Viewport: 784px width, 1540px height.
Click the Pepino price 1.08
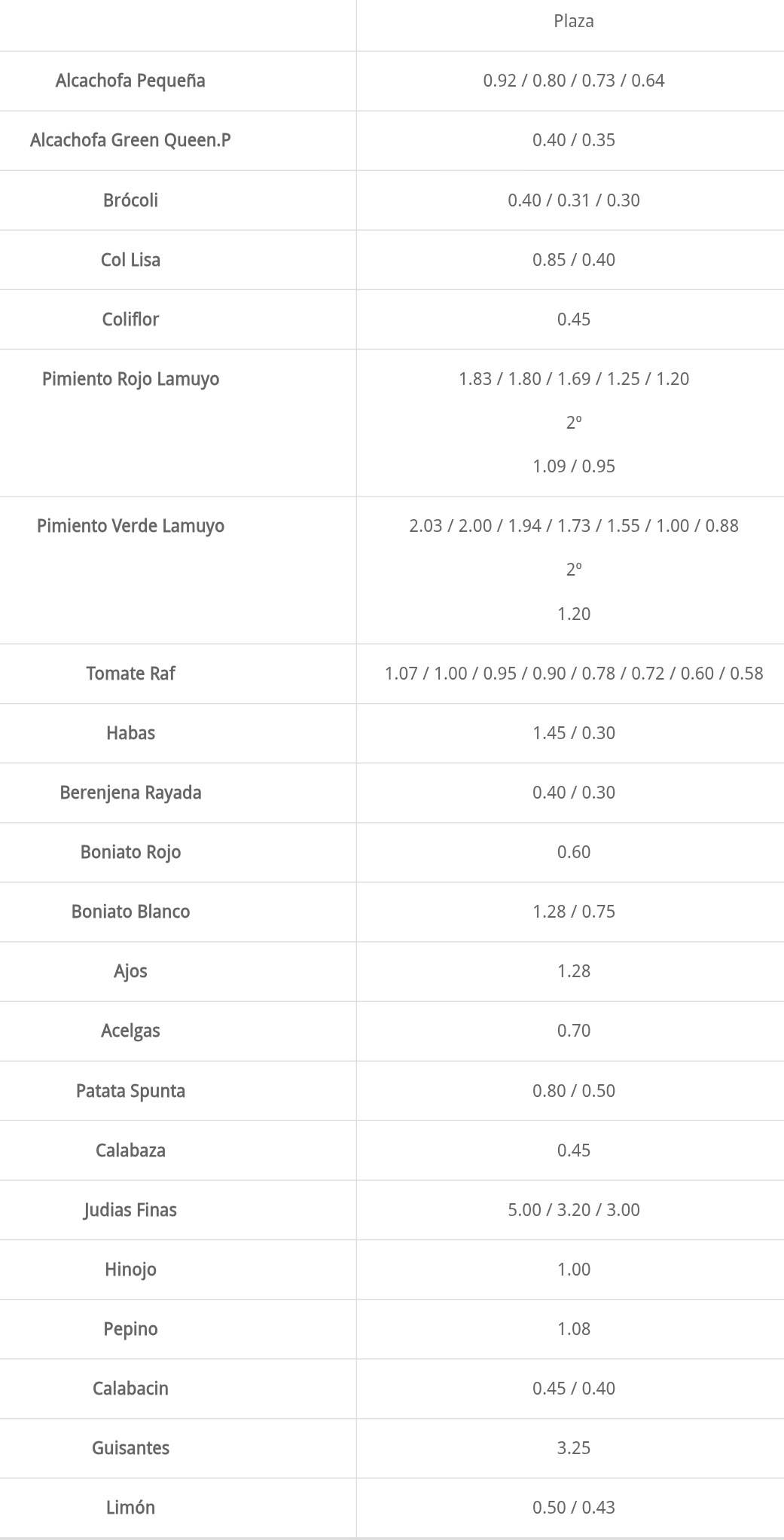[x=574, y=1328]
